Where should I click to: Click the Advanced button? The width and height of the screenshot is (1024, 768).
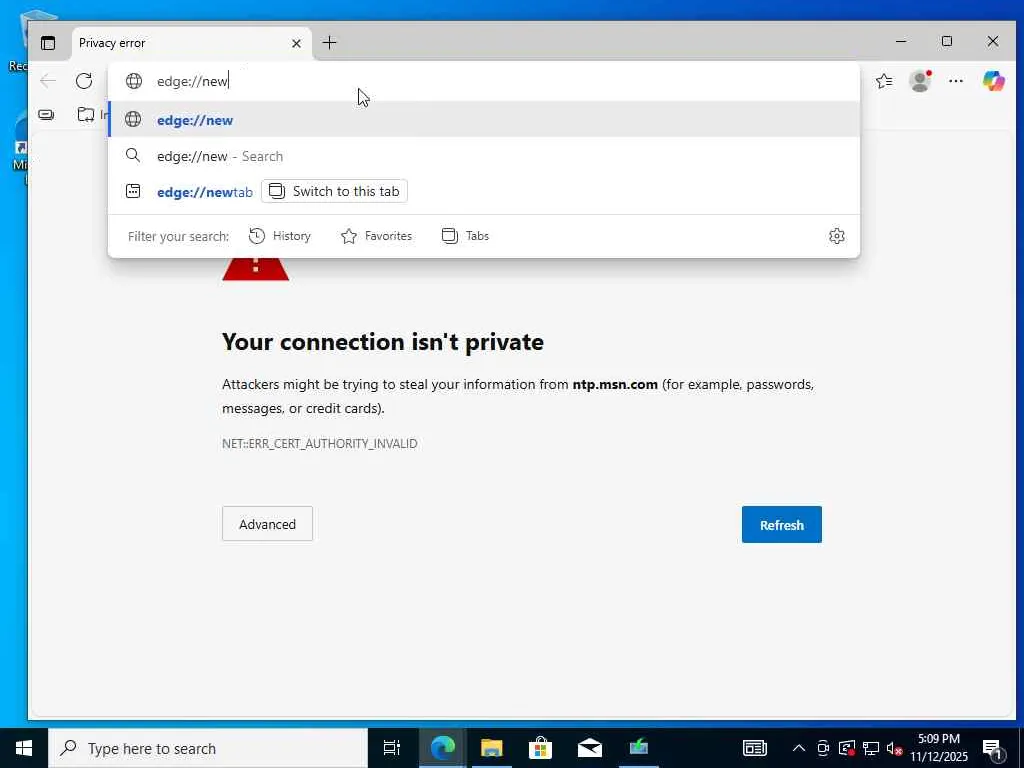267,524
